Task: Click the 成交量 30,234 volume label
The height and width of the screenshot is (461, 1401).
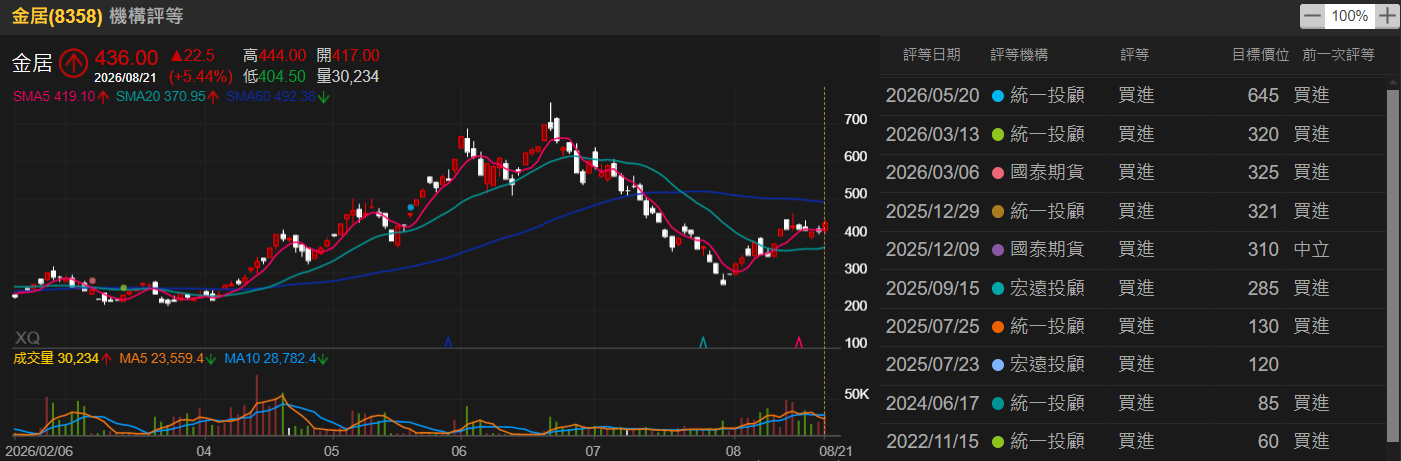Action: coord(62,357)
